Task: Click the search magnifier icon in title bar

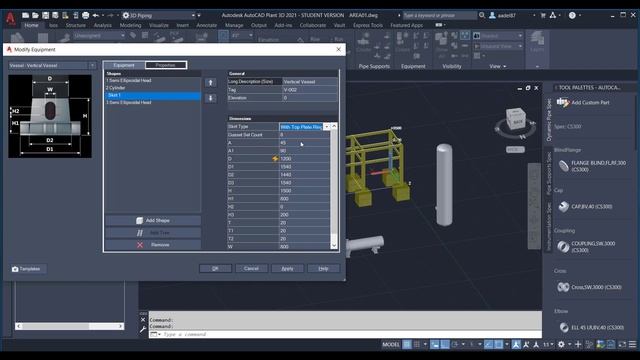Action: pos(482,15)
